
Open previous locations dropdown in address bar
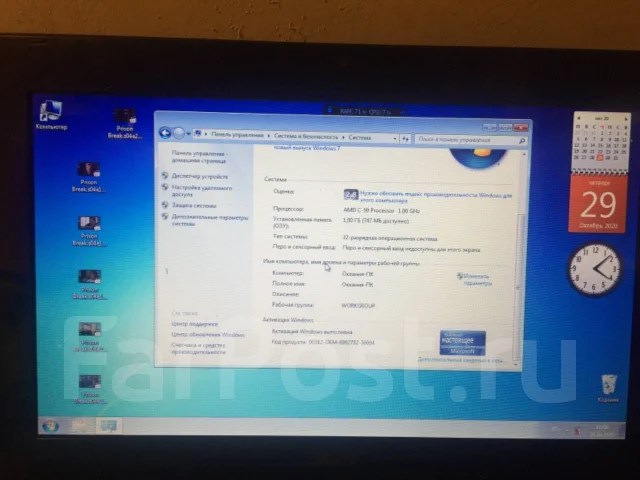click(395, 139)
